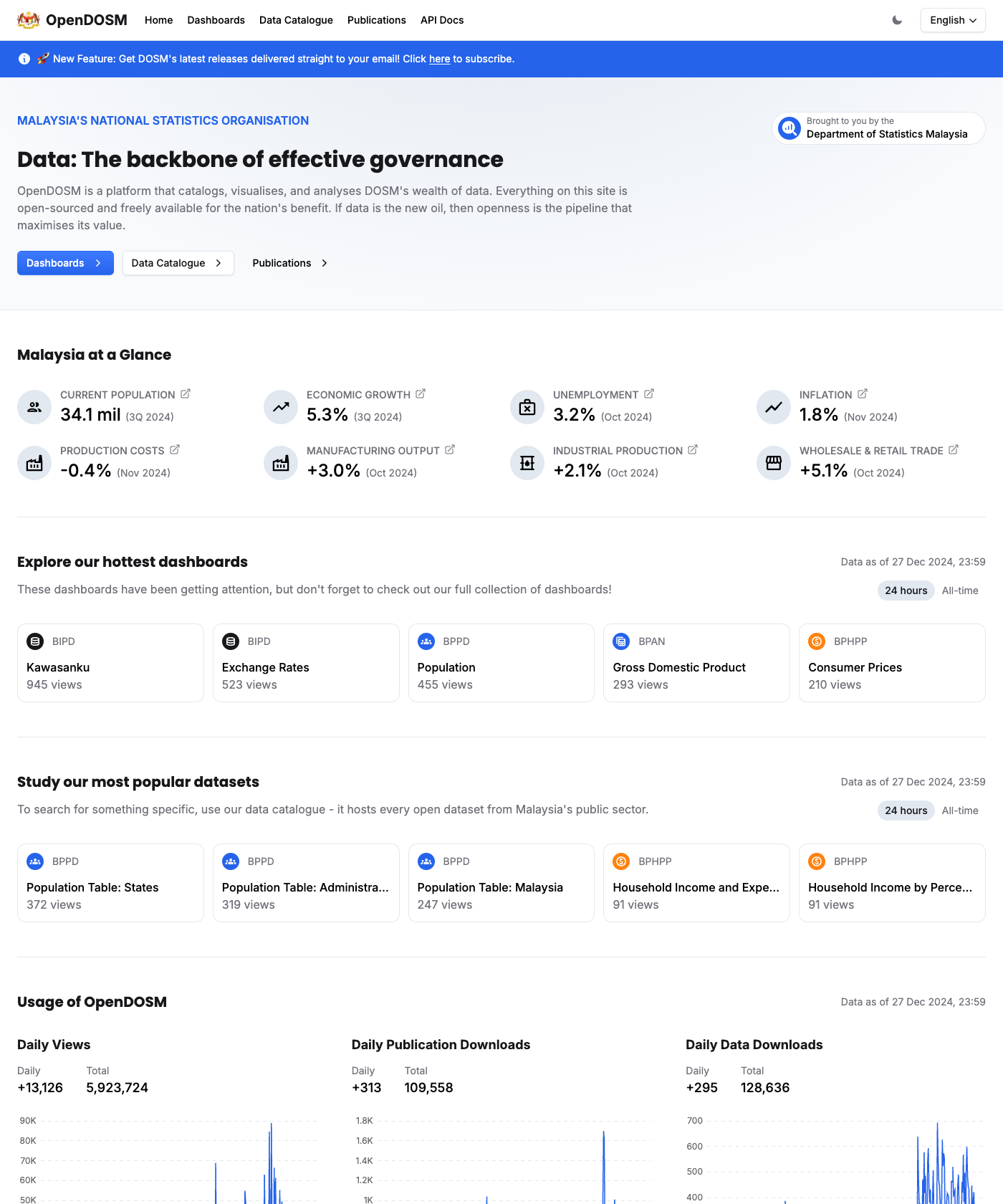Open Manufacturing Output external link icon
Image resolution: width=1003 pixels, height=1204 pixels.
point(450,450)
